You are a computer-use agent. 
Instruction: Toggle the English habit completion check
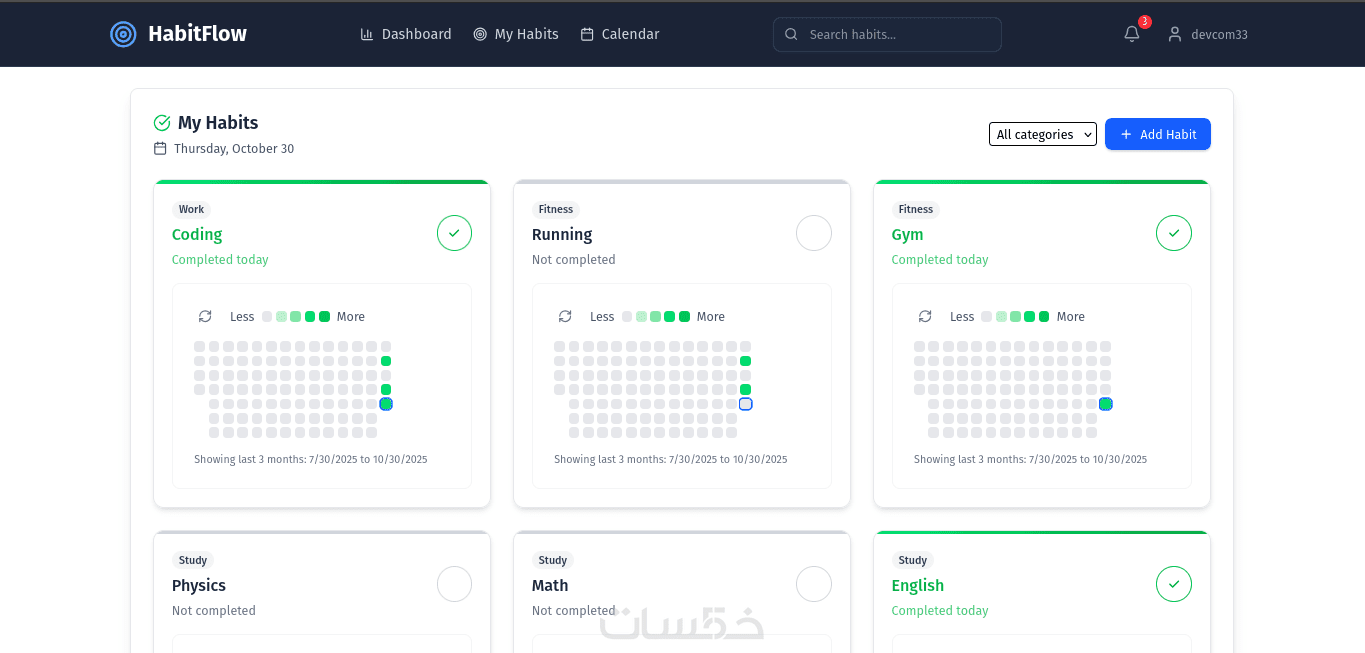click(1174, 584)
